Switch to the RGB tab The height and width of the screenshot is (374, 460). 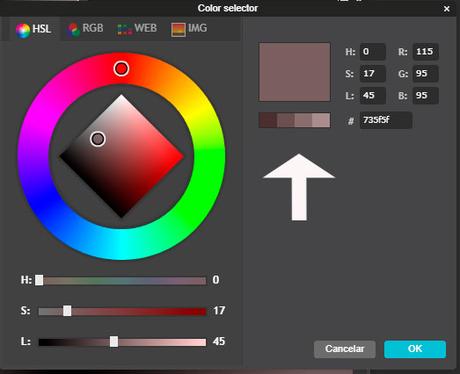86,29
